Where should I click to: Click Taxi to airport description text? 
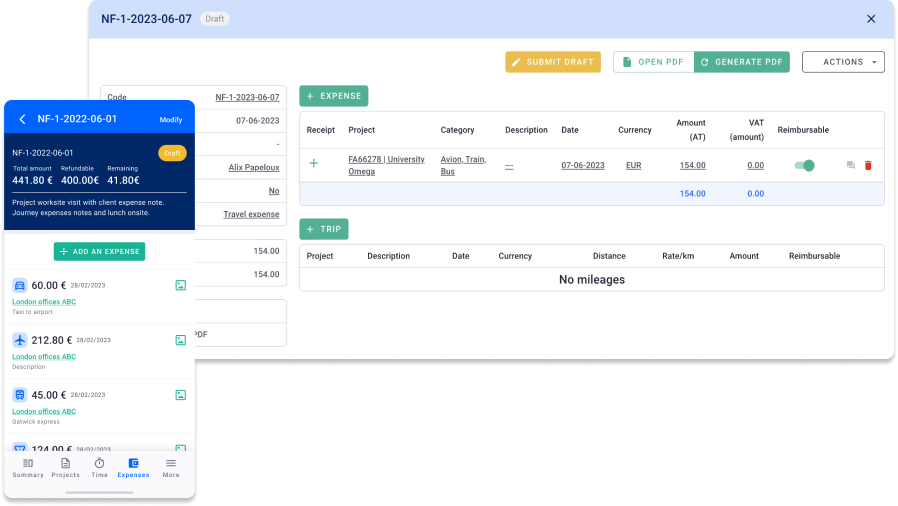tap(32, 312)
